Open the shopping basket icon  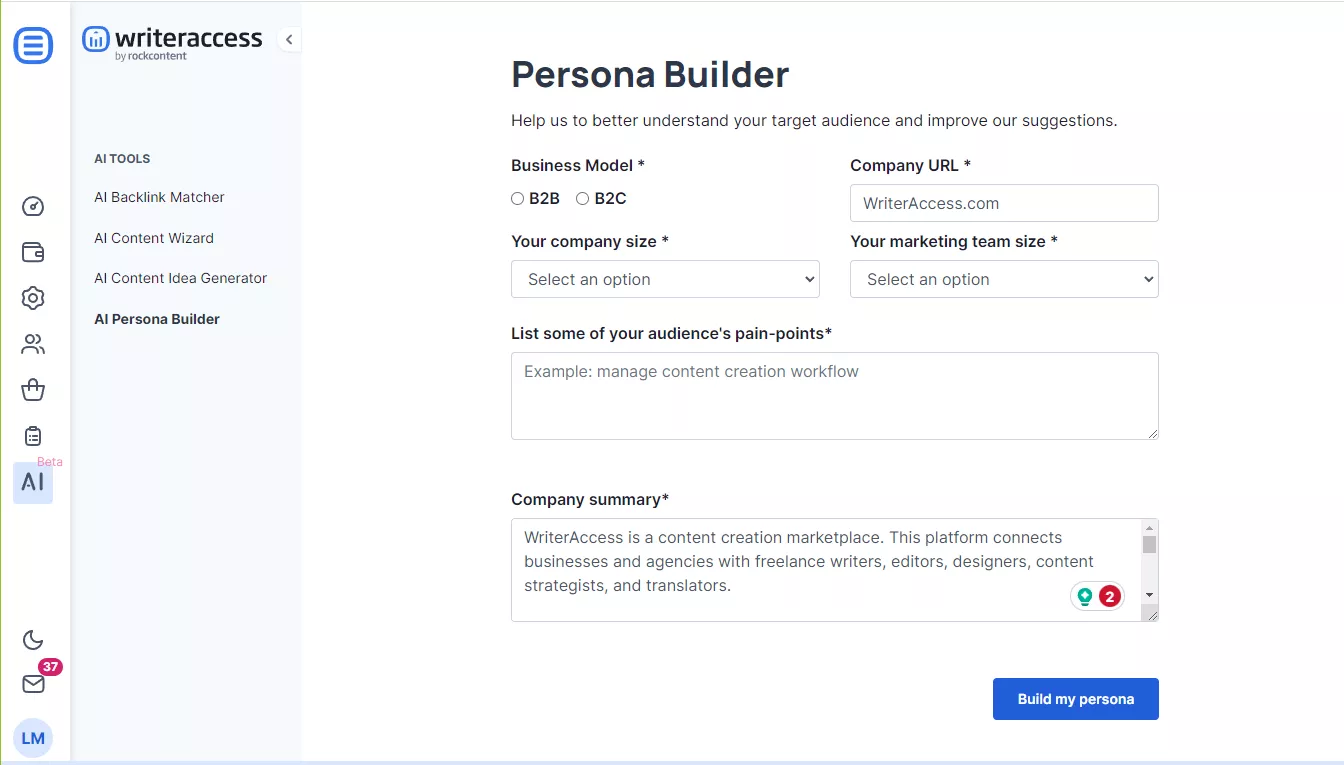pos(33,390)
